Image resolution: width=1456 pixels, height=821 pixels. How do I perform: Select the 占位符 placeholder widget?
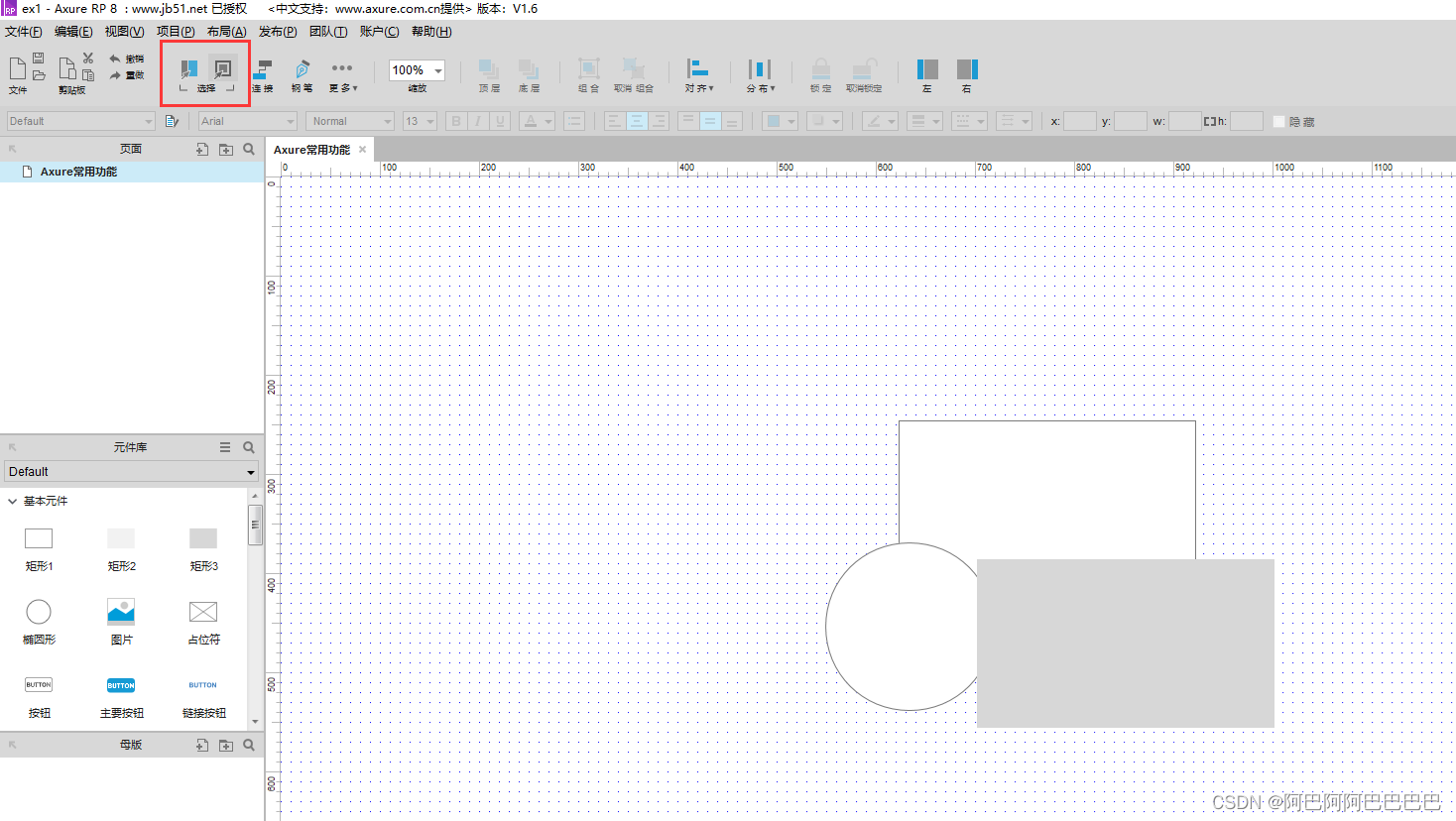(x=203, y=622)
